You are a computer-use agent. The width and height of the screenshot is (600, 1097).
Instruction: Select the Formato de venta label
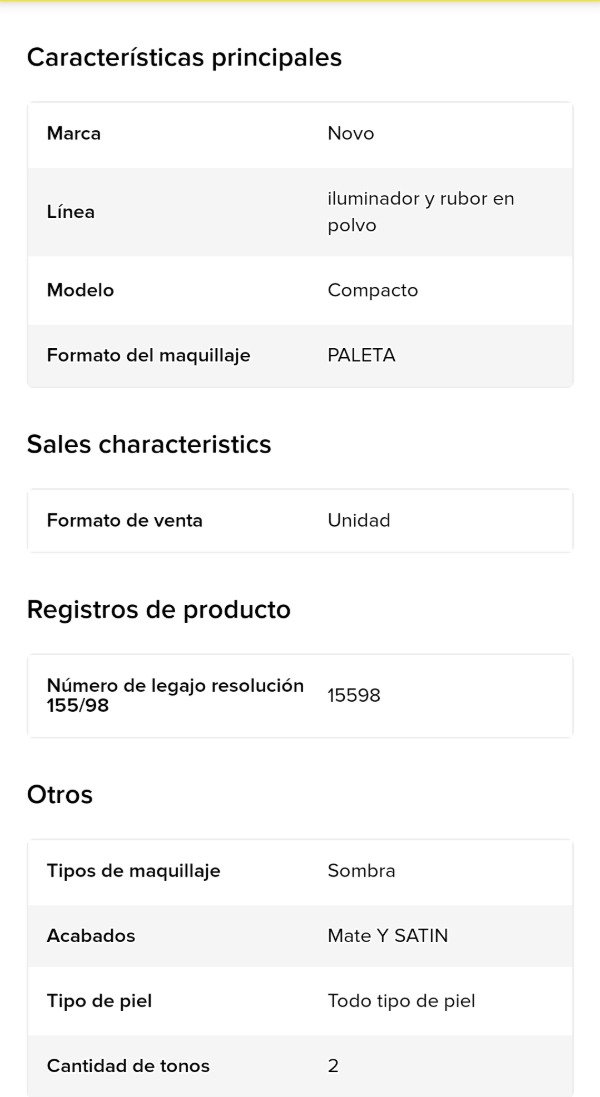coord(125,521)
